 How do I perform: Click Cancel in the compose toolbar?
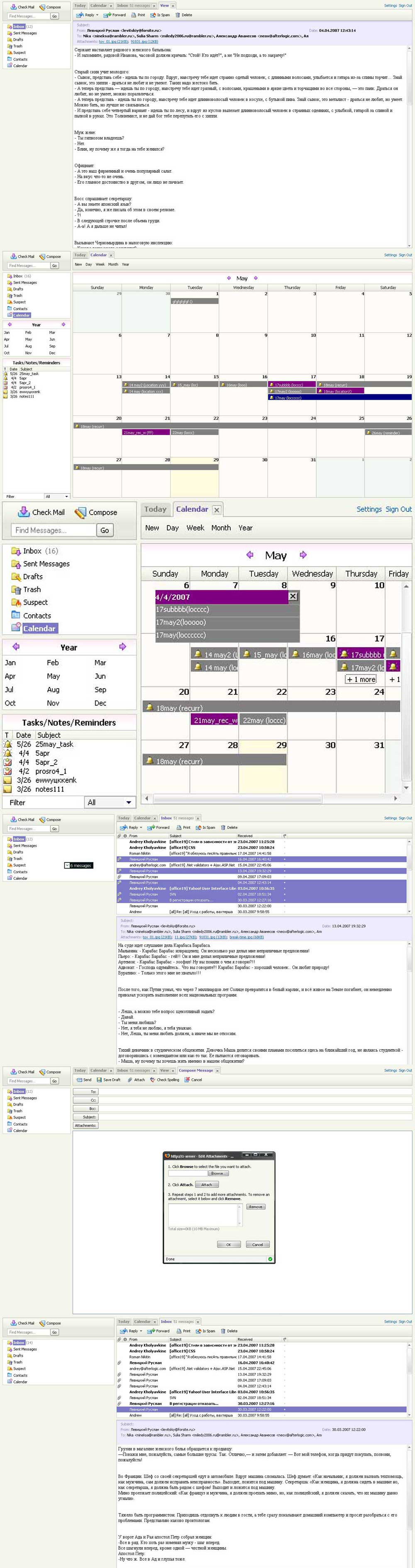pos(193,1079)
